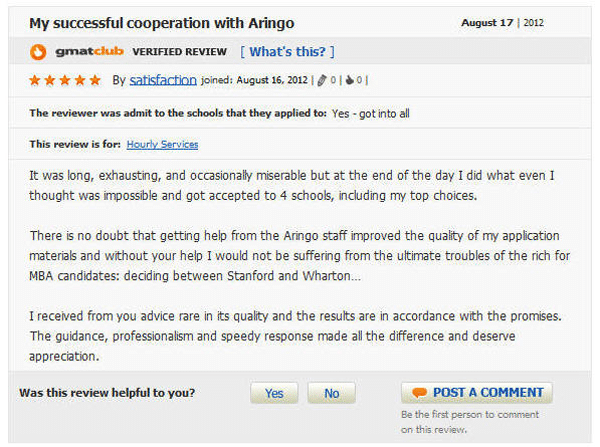
Task: Click the gmatclub wordmark logo
Action: [x=90, y=51]
